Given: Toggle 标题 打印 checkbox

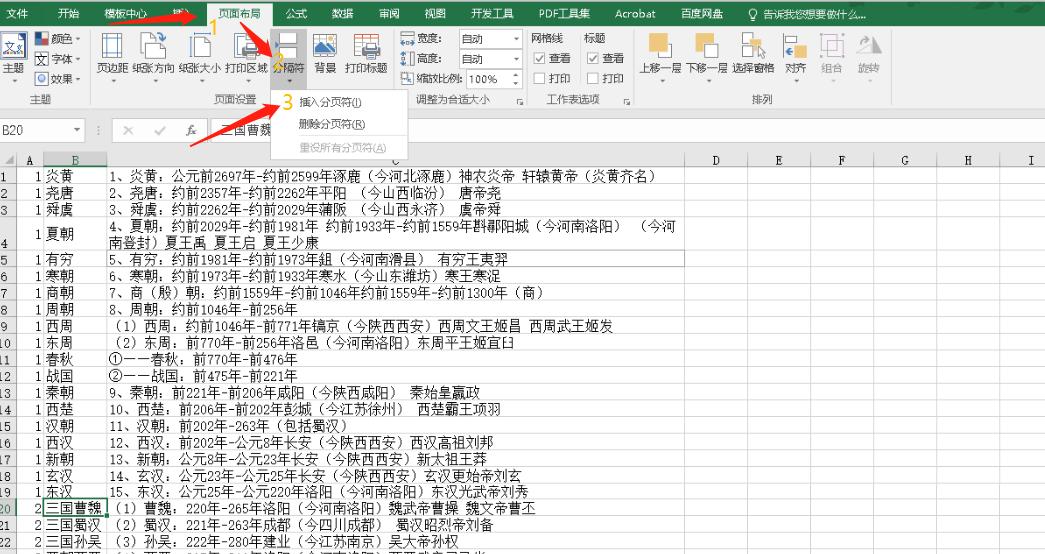Looking at the screenshot, I should click(592, 79).
